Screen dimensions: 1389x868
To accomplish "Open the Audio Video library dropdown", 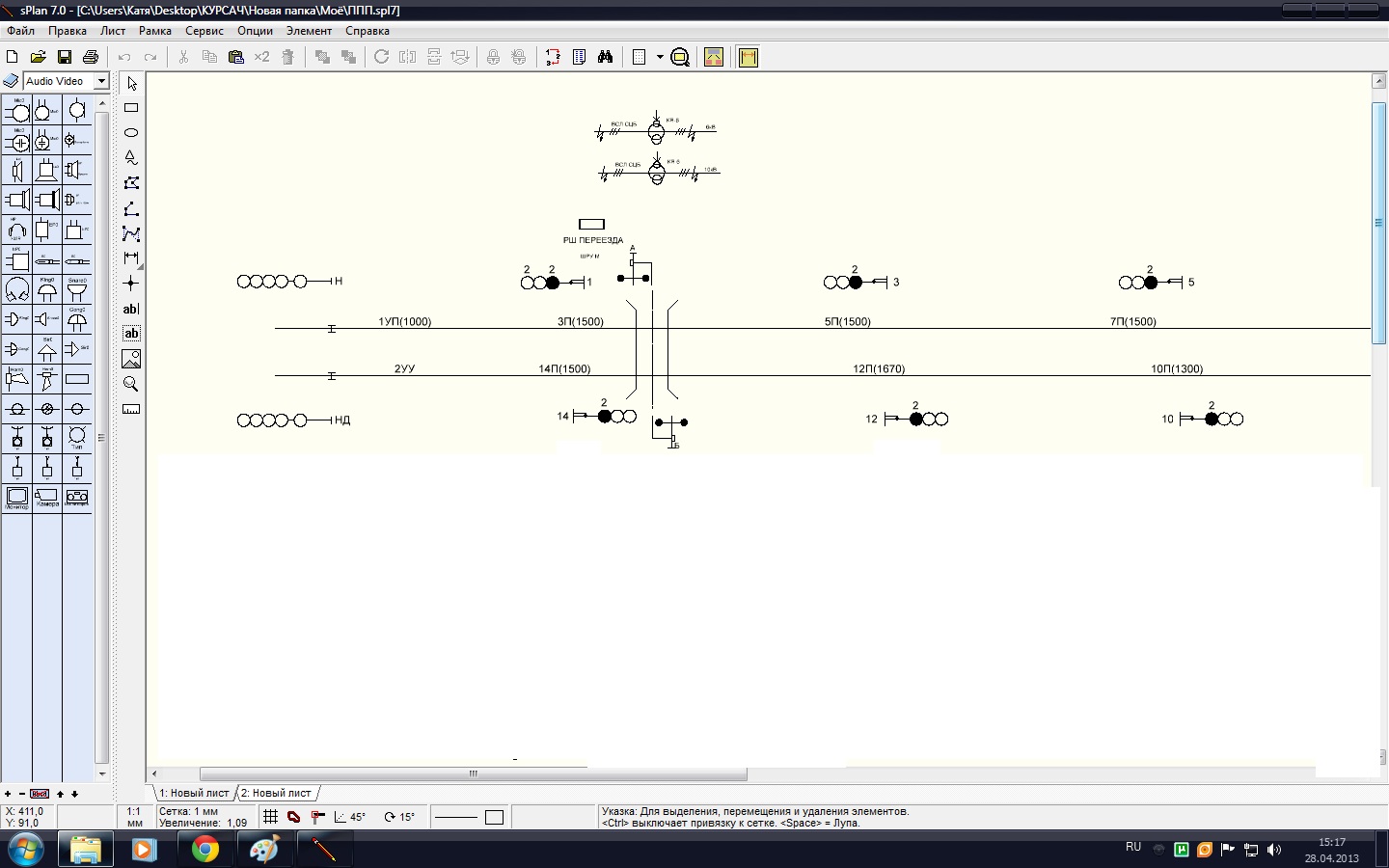I will pyautogui.click(x=101, y=81).
